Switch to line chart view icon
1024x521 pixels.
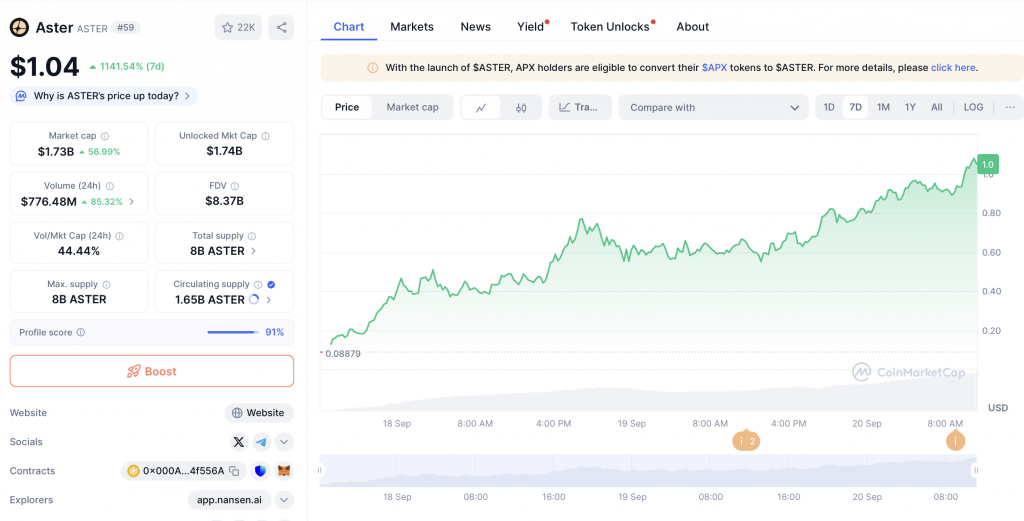pyautogui.click(x=481, y=108)
